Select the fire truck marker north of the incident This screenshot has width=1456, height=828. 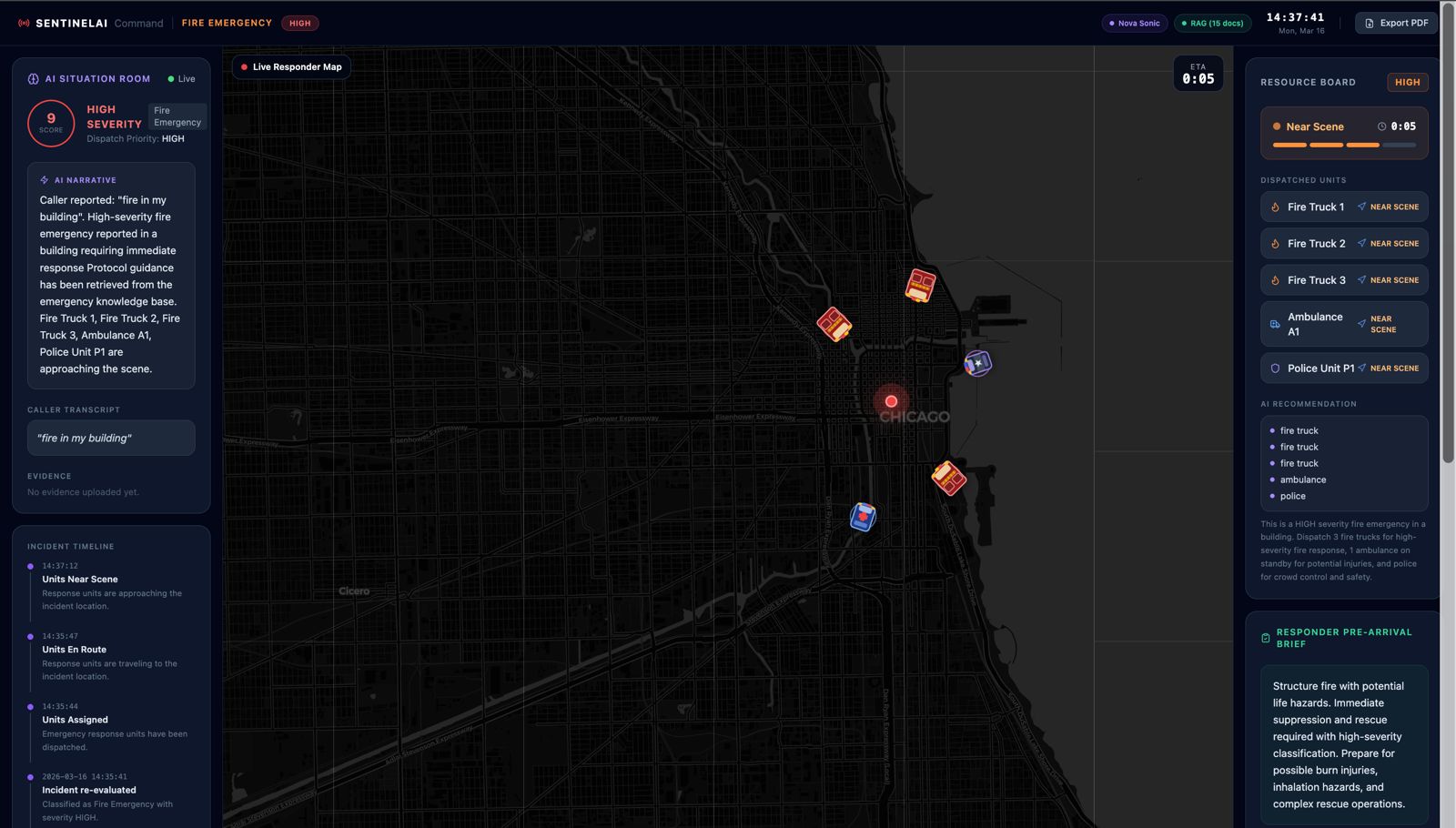[x=920, y=286]
